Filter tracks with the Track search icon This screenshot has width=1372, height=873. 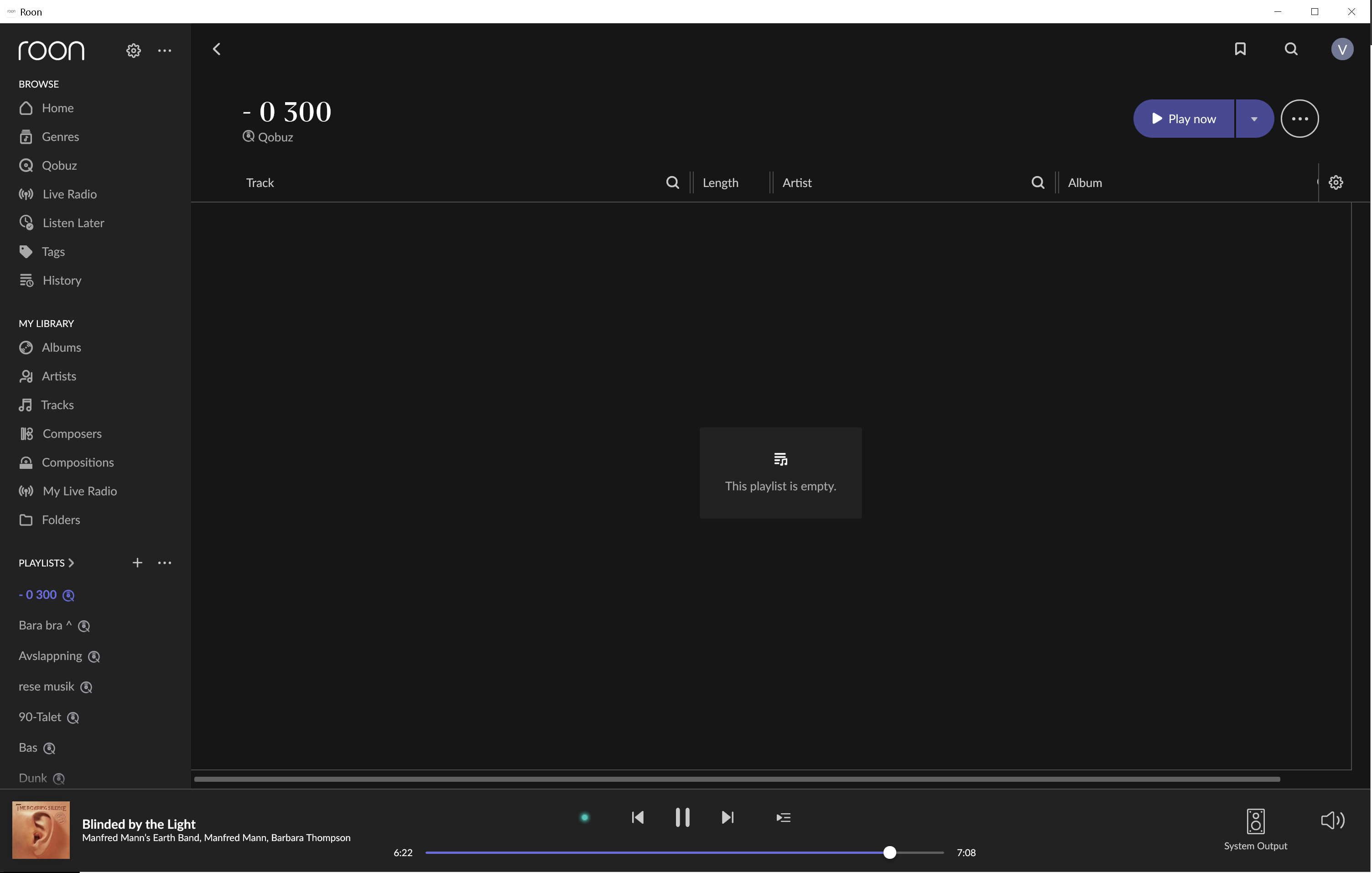[672, 182]
